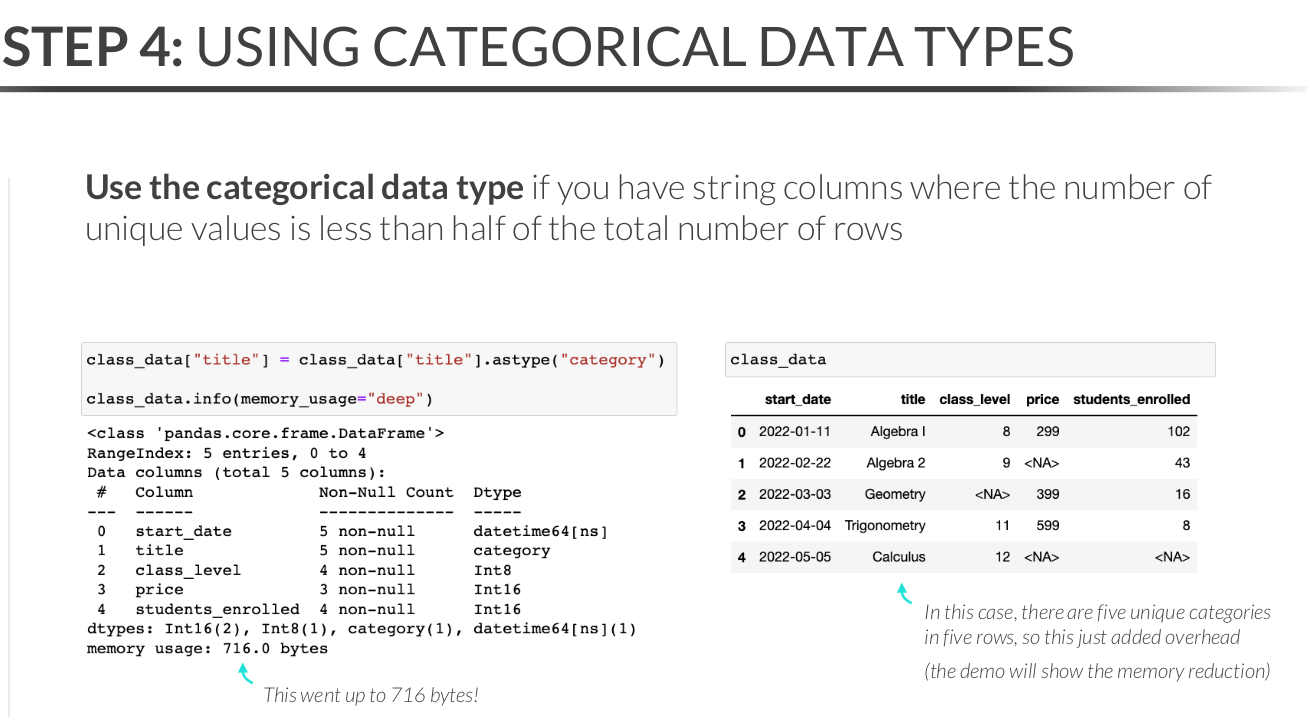Click the students_enrolled column header in table
Image resolution: width=1307 pixels, height=717 pixels.
click(1131, 399)
